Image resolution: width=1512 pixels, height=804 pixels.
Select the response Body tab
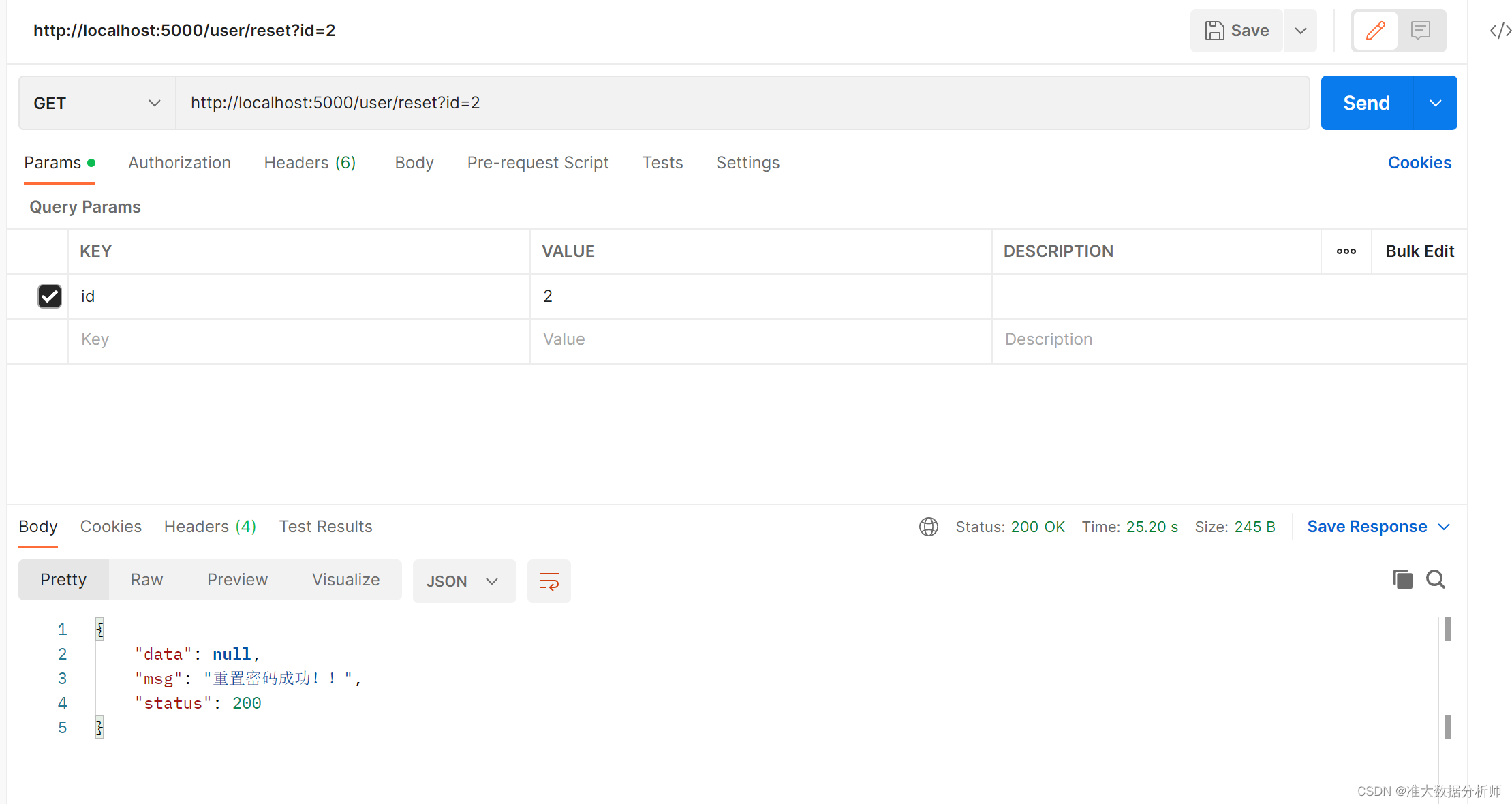coord(38,527)
